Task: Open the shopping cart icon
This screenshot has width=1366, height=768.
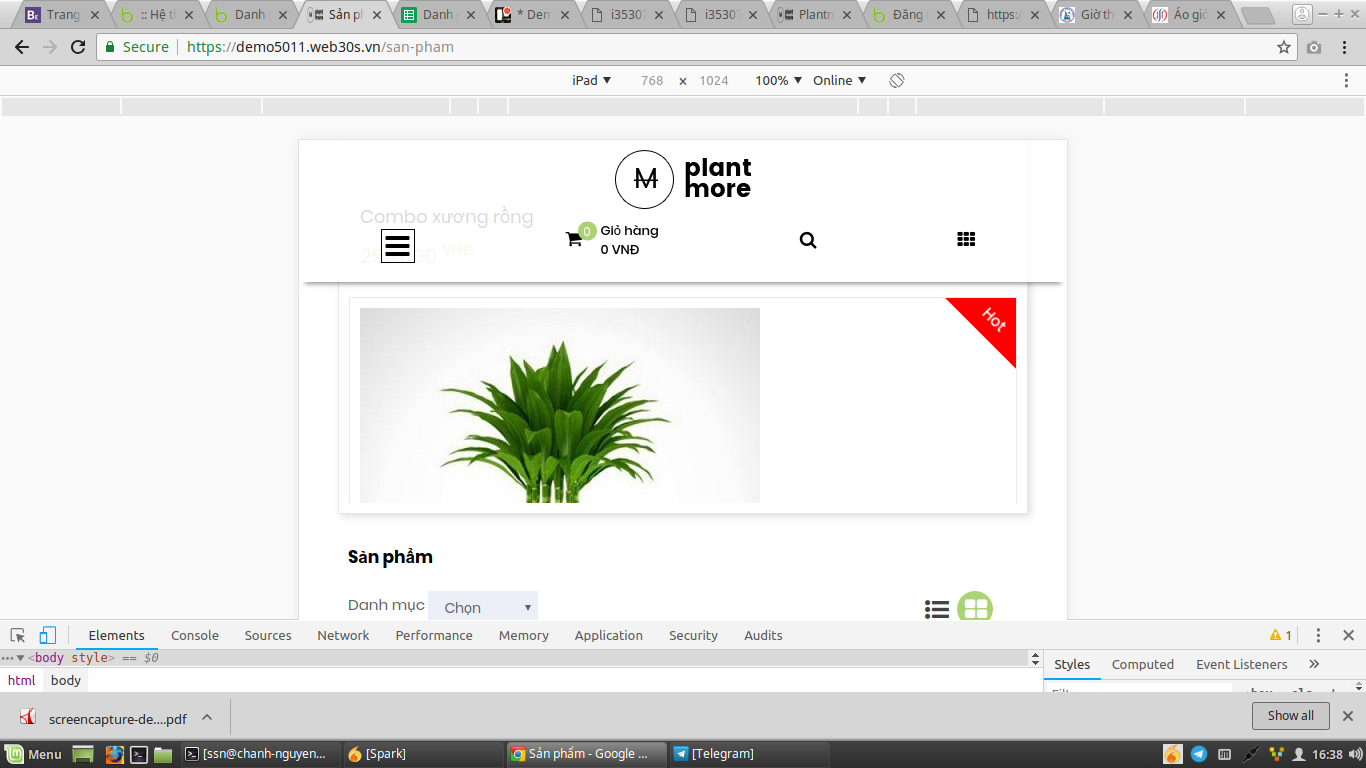Action: 574,240
